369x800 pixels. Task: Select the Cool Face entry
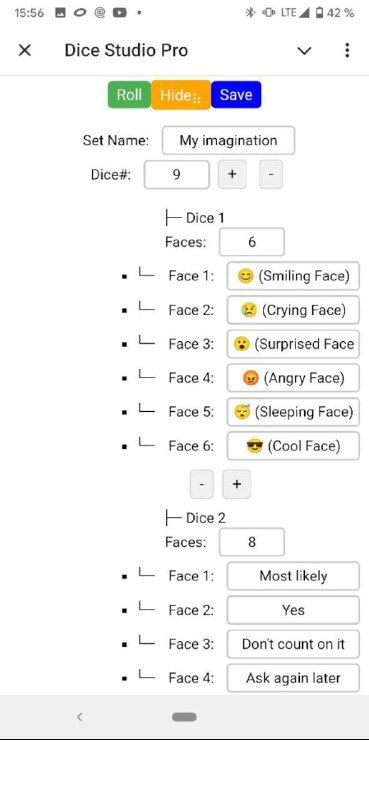point(293,446)
